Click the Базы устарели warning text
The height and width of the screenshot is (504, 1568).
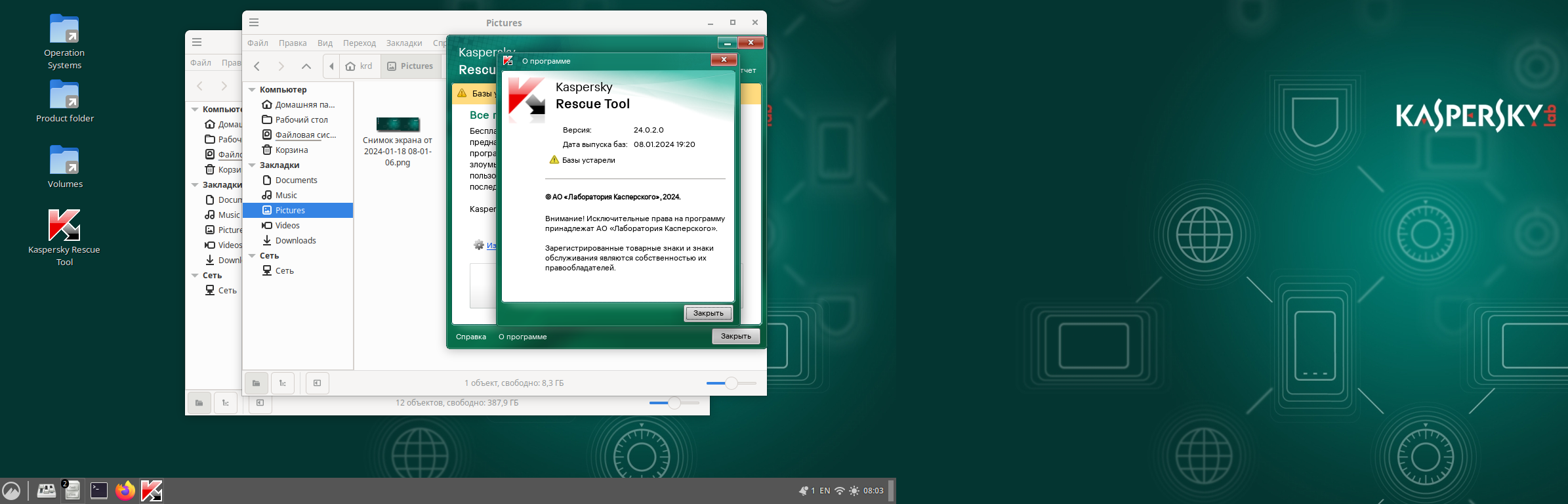point(588,160)
